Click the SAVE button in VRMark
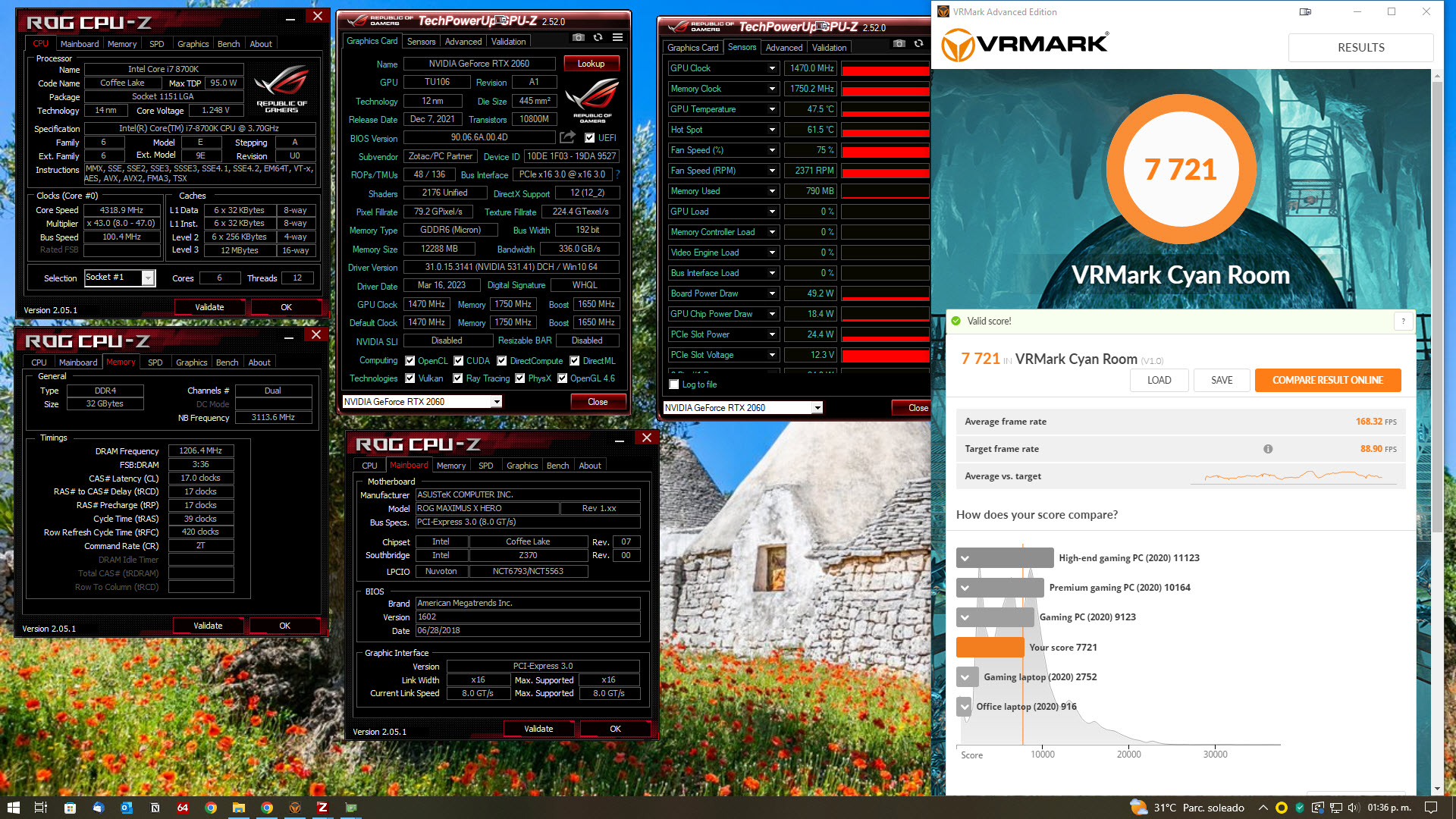This screenshot has height=819, width=1456. (x=1222, y=380)
